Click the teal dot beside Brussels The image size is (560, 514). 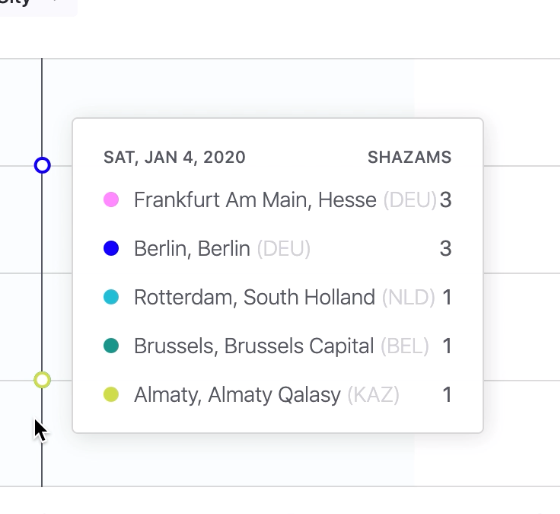(x=111, y=346)
